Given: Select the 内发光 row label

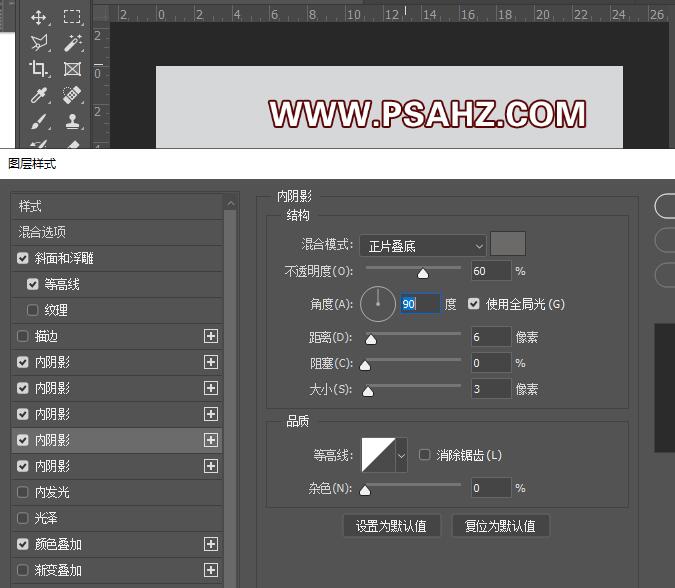Looking at the screenshot, I should point(52,492).
